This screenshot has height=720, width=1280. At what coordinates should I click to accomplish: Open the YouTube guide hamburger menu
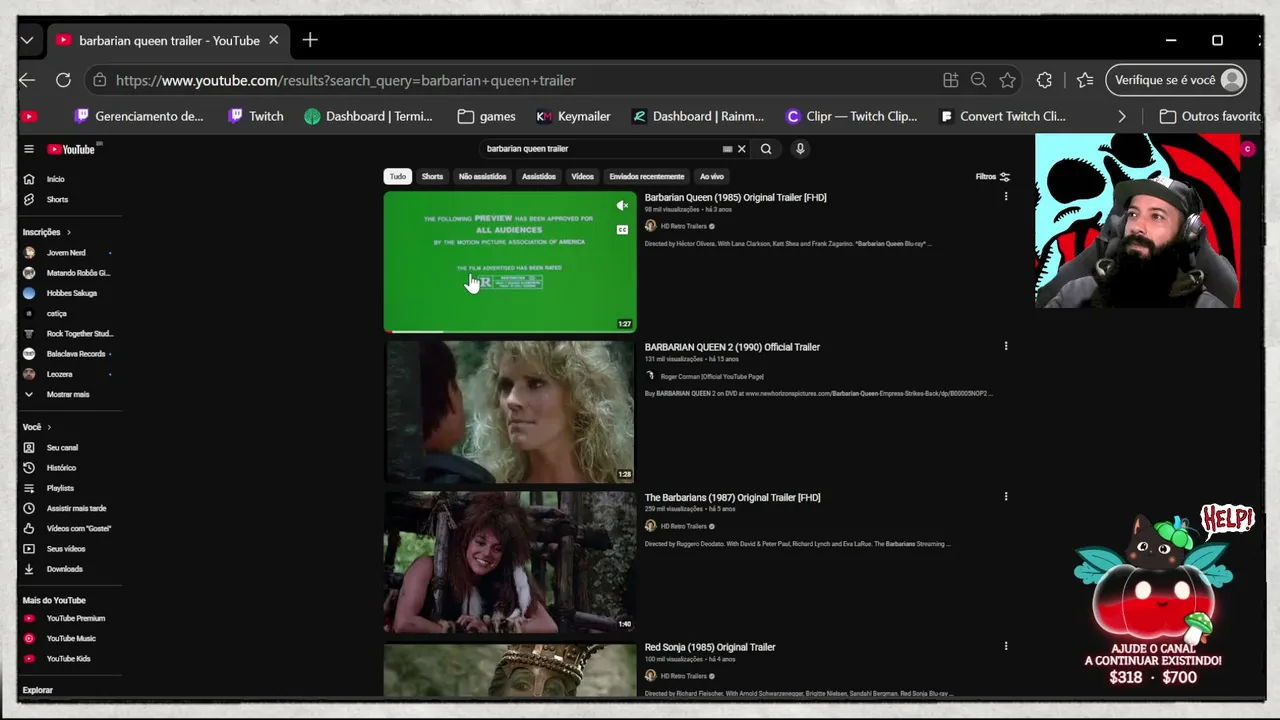coord(29,149)
